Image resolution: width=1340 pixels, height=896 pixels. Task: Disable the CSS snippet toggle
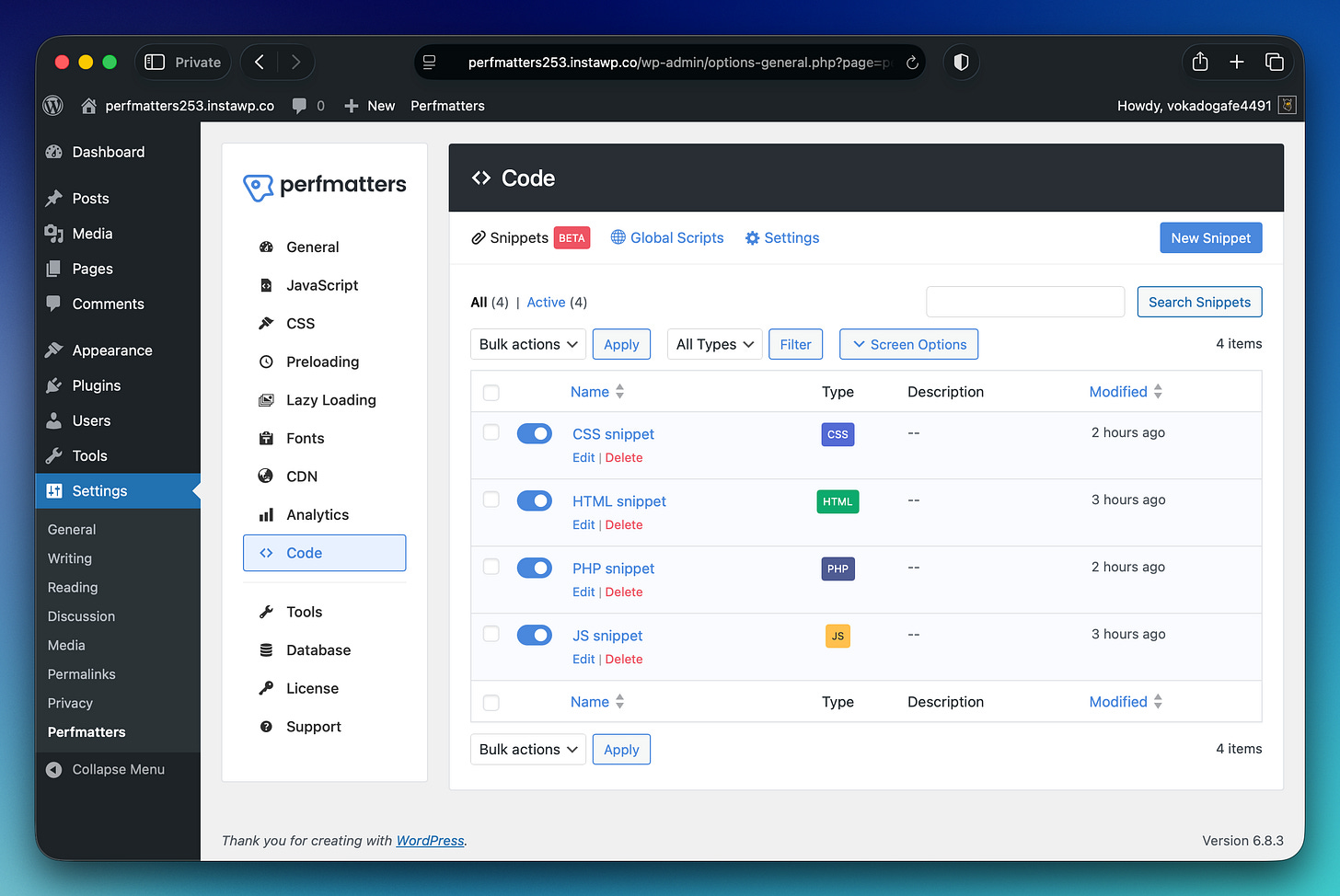pyautogui.click(x=534, y=432)
